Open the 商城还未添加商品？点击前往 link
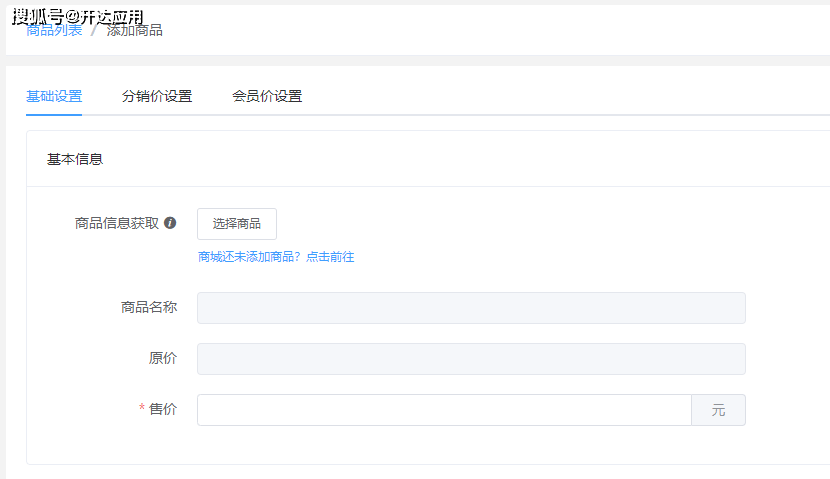This screenshot has height=479, width=830. 276,257
